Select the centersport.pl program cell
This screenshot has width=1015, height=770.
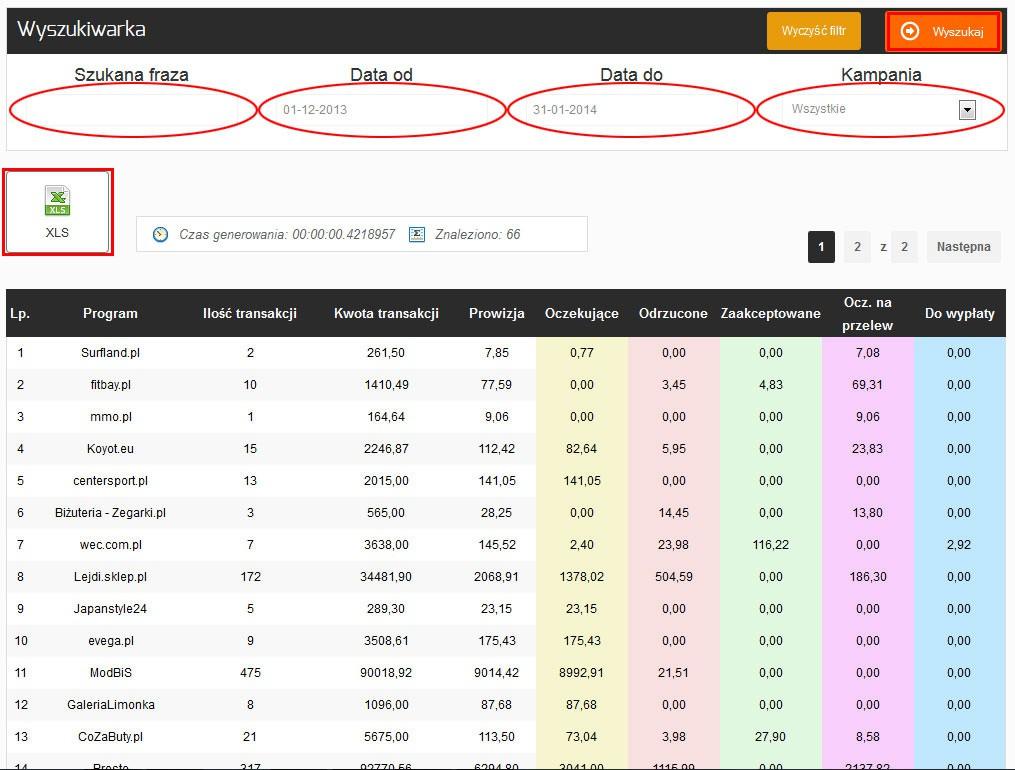tap(110, 481)
